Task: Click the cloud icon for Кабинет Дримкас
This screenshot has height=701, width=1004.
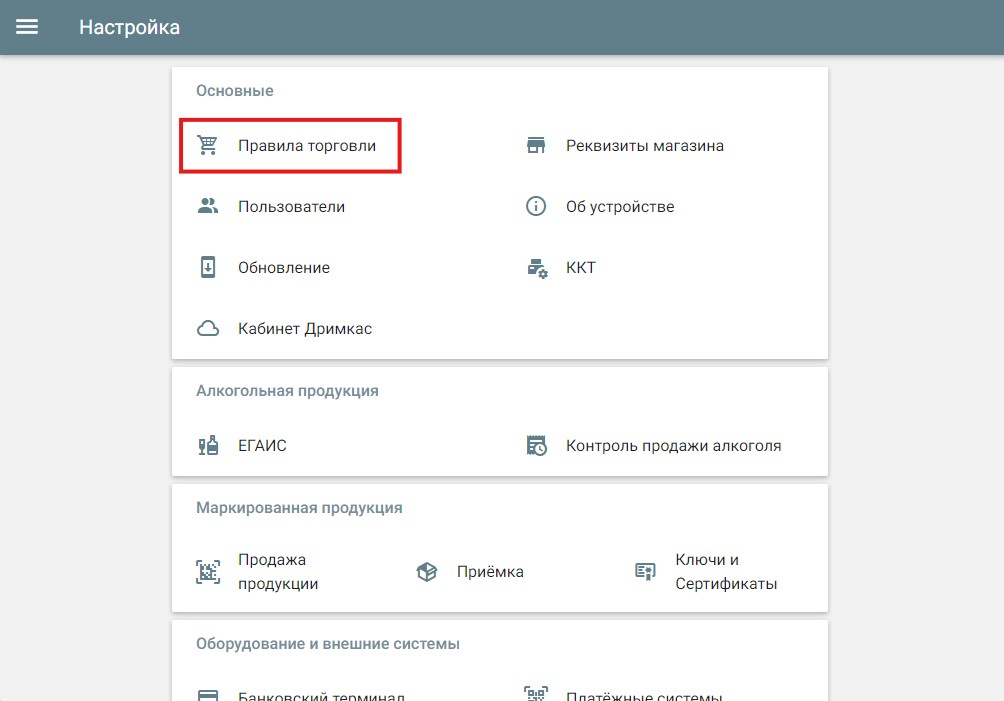Action: click(208, 329)
